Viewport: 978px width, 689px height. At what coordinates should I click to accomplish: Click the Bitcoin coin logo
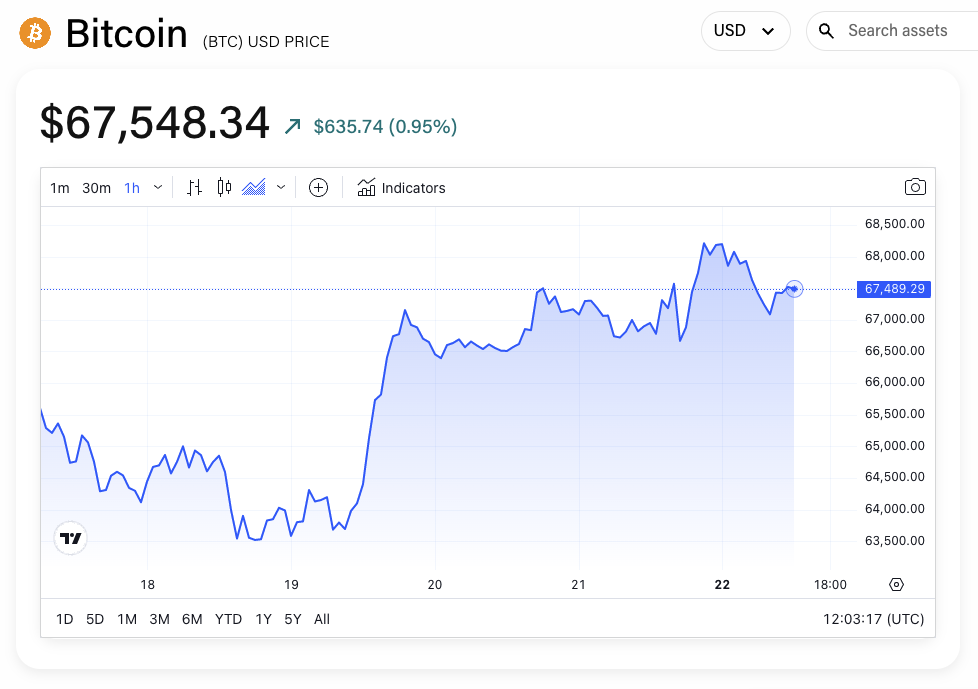tap(33, 32)
